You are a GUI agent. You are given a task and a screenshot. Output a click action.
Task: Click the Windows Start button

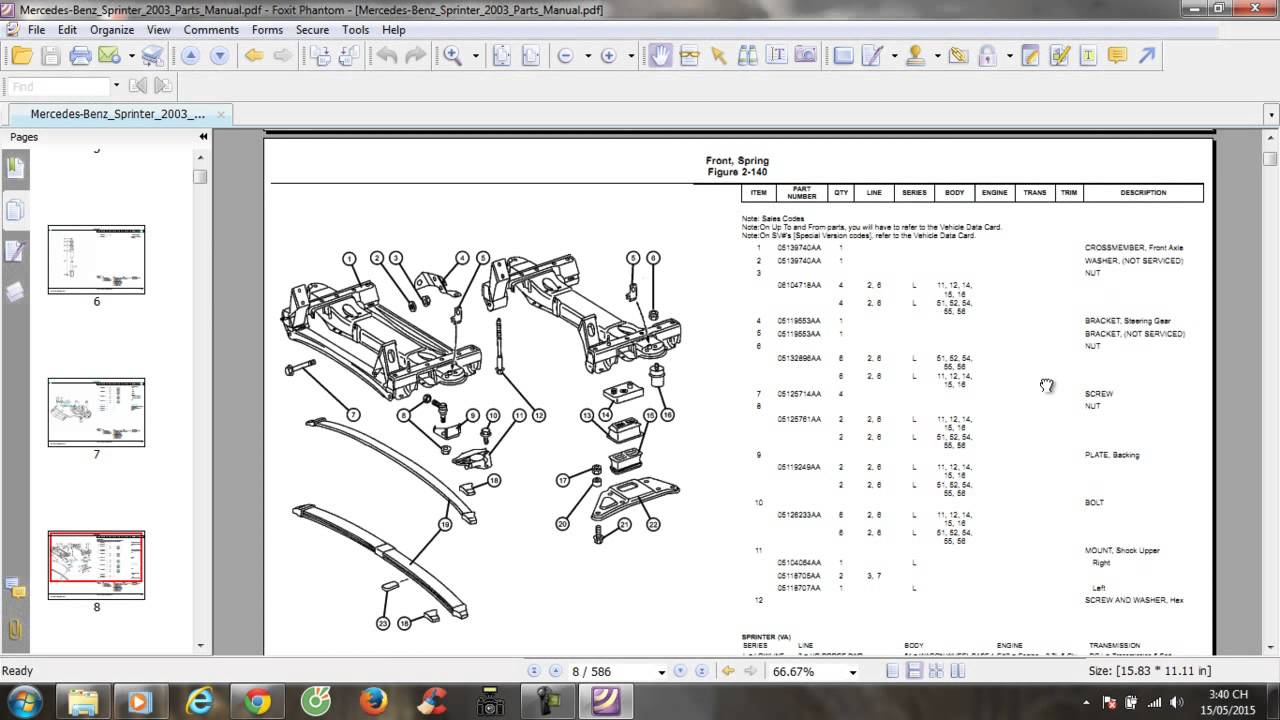tap(23, 701)
